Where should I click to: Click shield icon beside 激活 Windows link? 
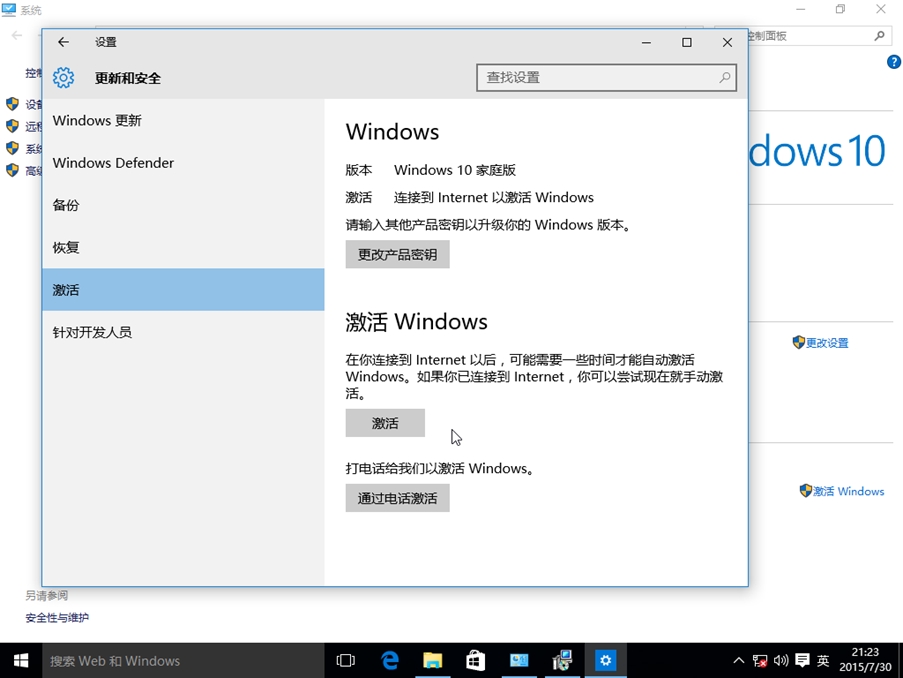click(806, 491)
